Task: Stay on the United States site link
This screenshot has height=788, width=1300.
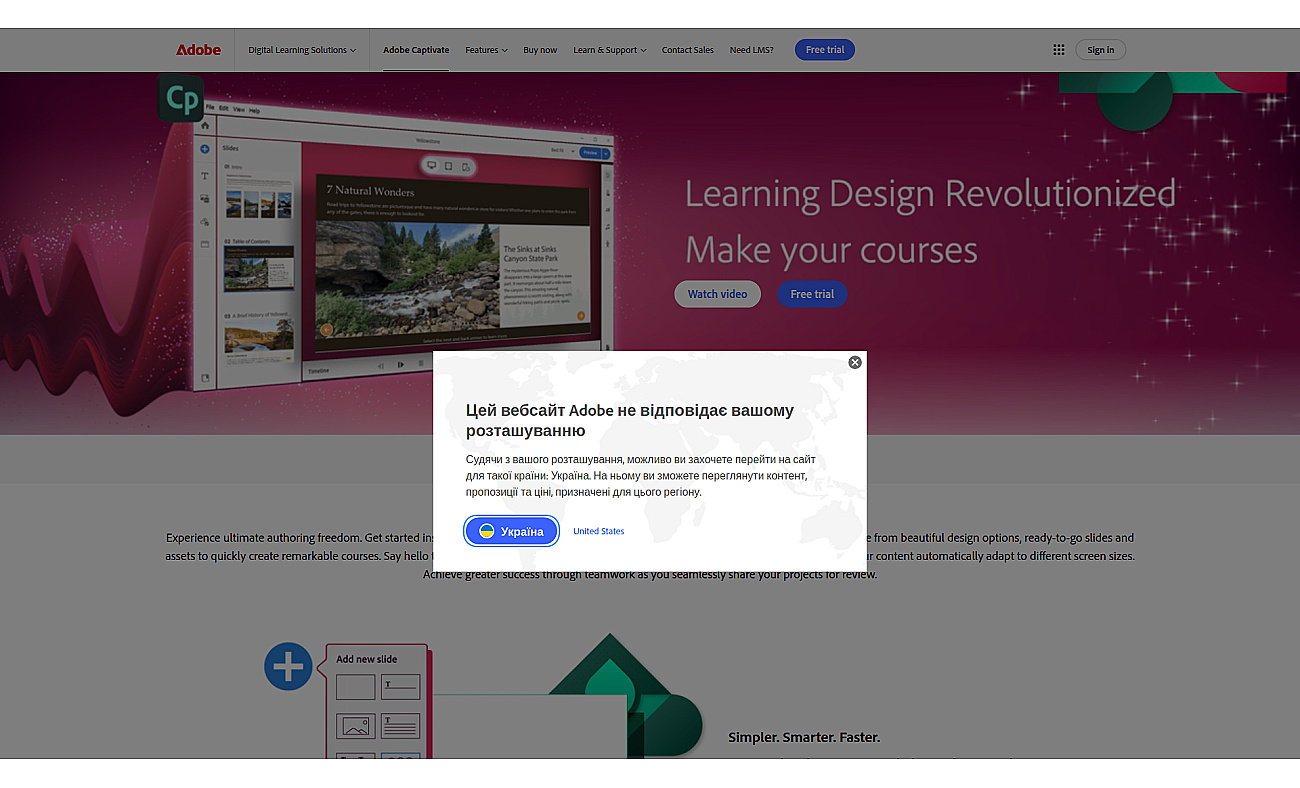Action: [x=598, y=531]
